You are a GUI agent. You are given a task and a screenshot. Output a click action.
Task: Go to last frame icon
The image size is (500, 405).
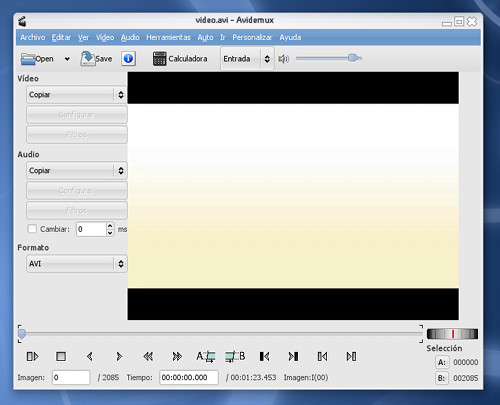coord(351,357)
